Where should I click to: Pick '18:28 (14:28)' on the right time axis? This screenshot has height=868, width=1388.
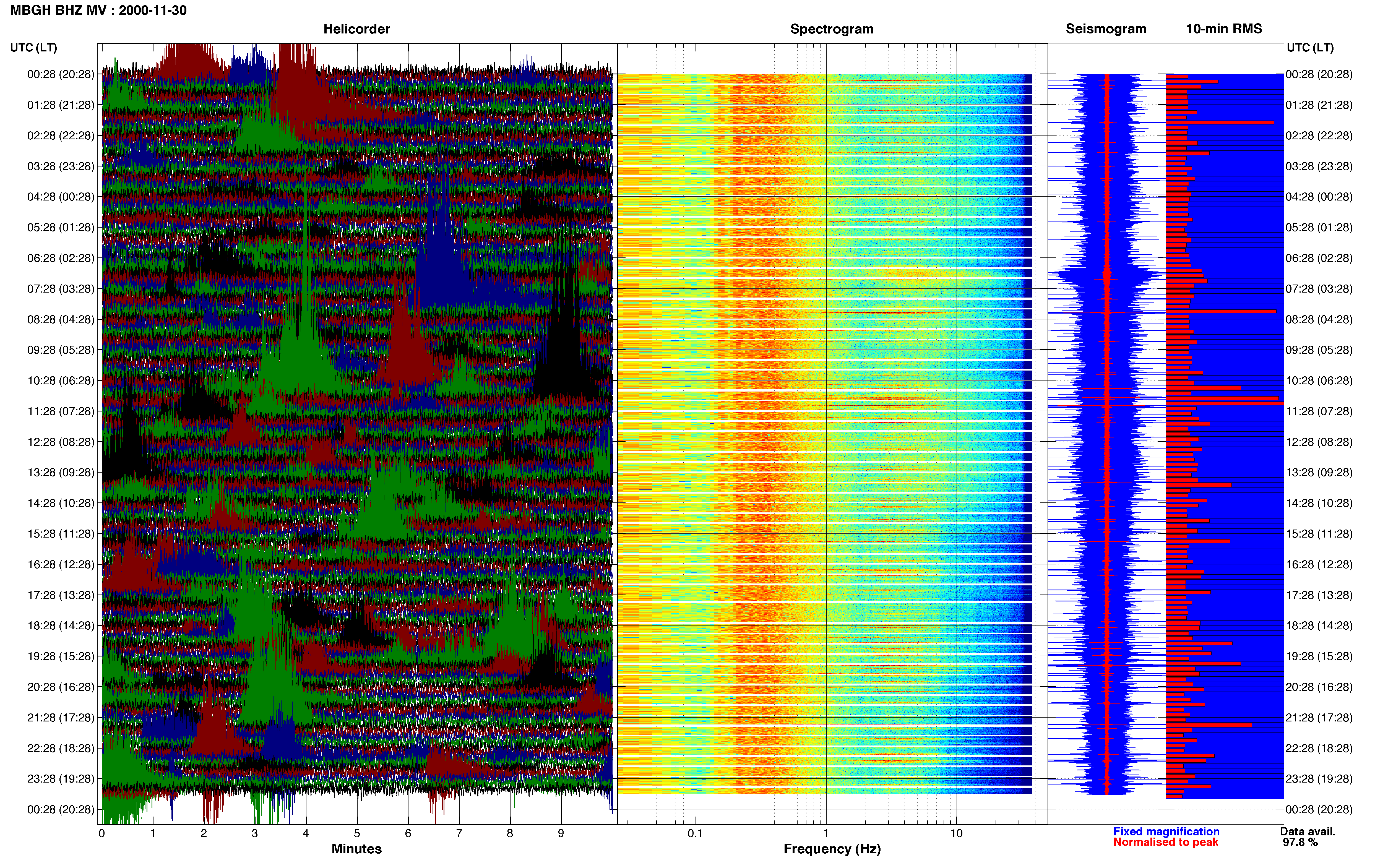click(1319, 625)
